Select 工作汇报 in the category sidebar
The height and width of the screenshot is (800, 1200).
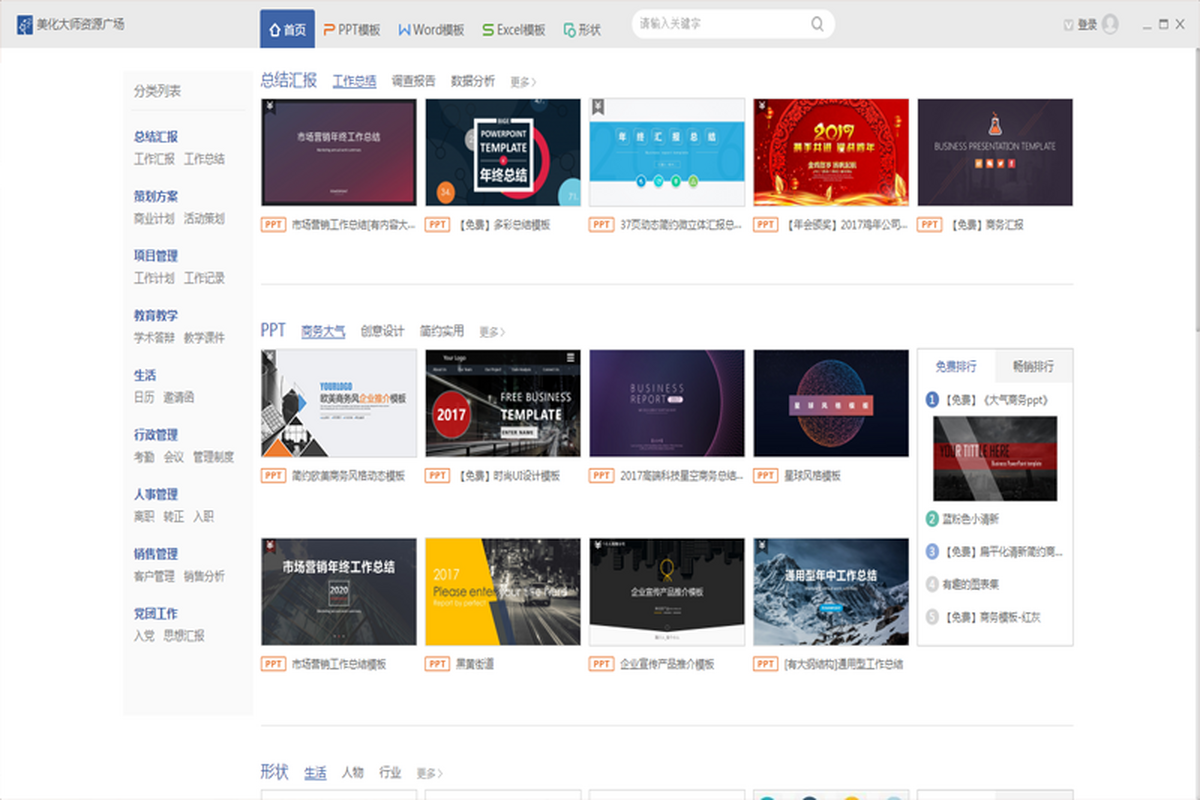click(154, 159)
